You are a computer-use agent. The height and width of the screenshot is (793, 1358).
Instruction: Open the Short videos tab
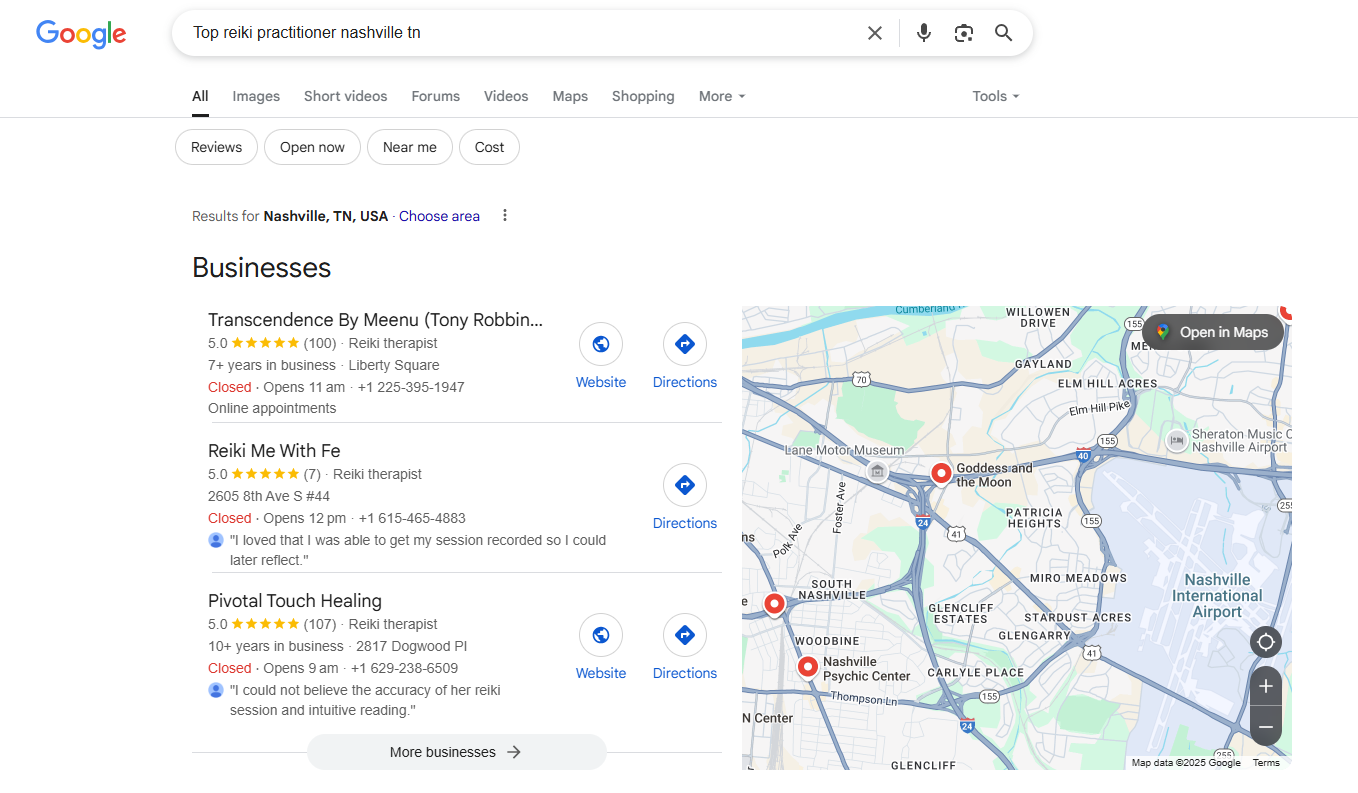tap(345, 96)
